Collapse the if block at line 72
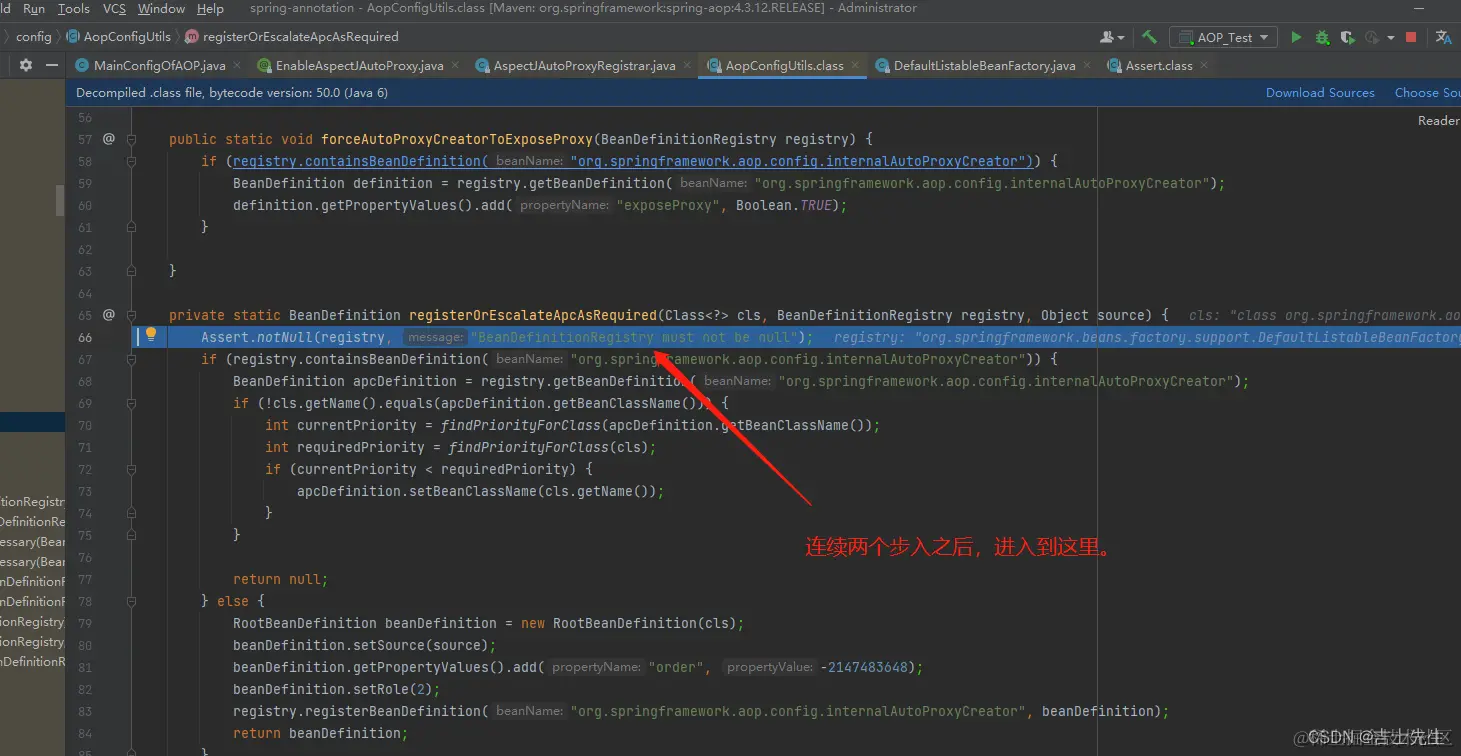Viewport: 1461px width, 756px height. [x=131, y=469]
